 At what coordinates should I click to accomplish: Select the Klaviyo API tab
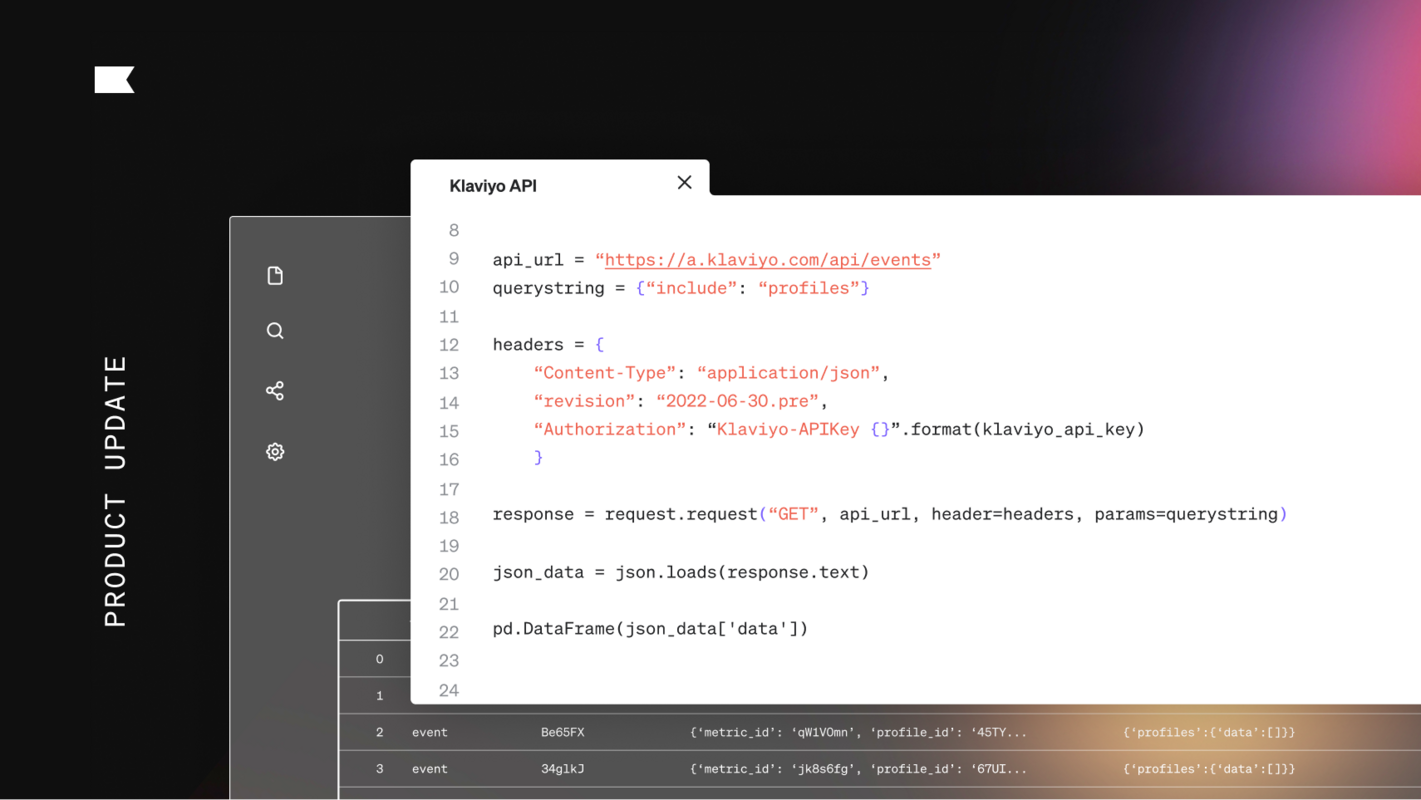[x=492, y=185]
